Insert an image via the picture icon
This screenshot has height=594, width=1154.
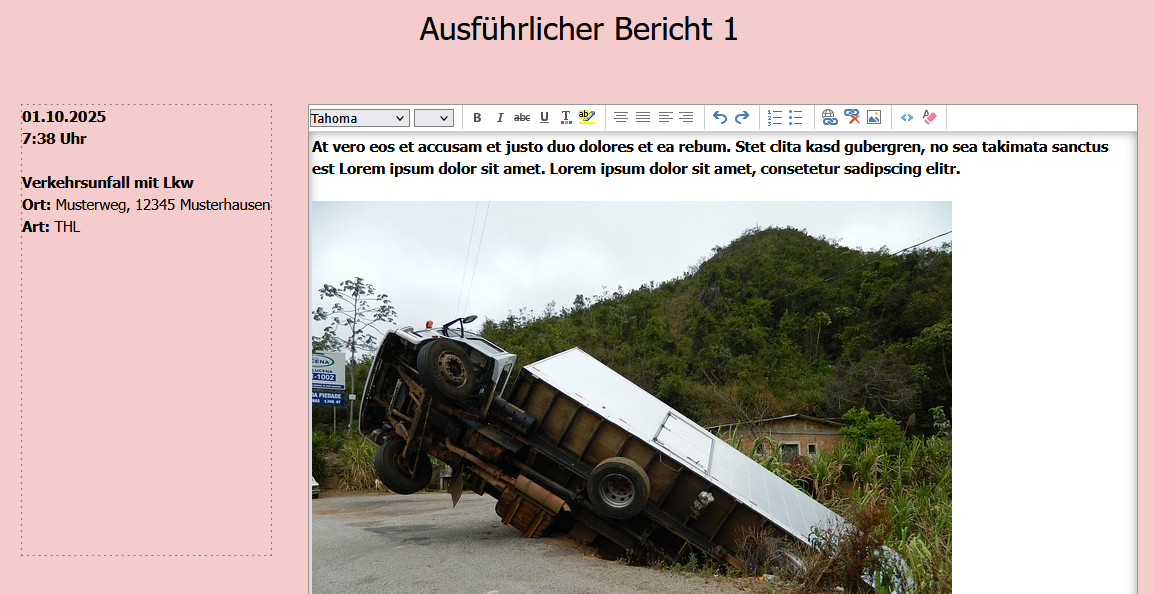tap(874, 118)
